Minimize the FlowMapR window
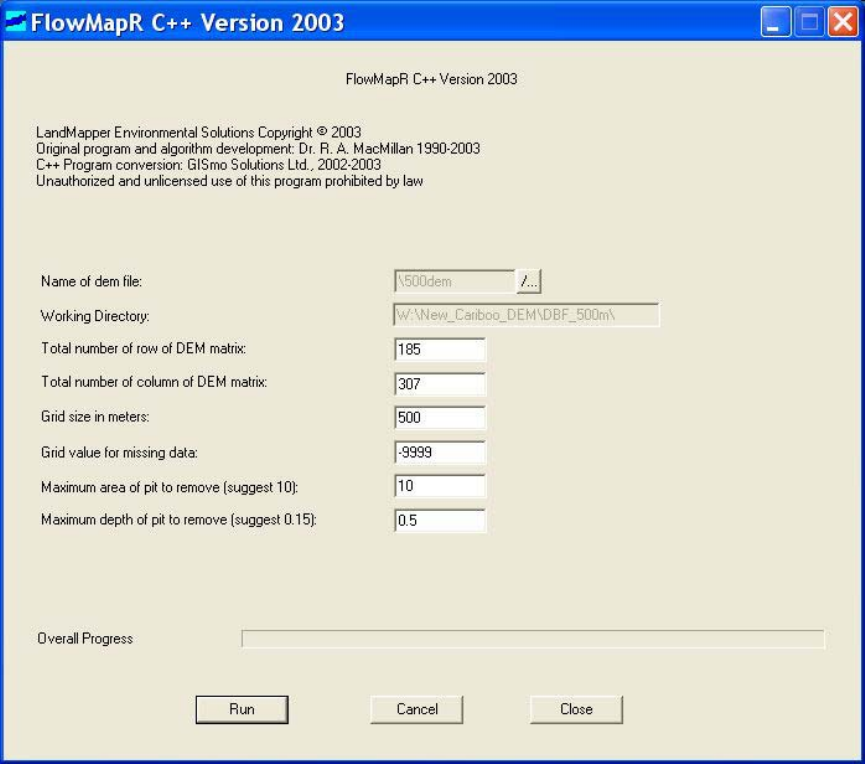Viewport: 865px width, 764px height. pos(776,22)
